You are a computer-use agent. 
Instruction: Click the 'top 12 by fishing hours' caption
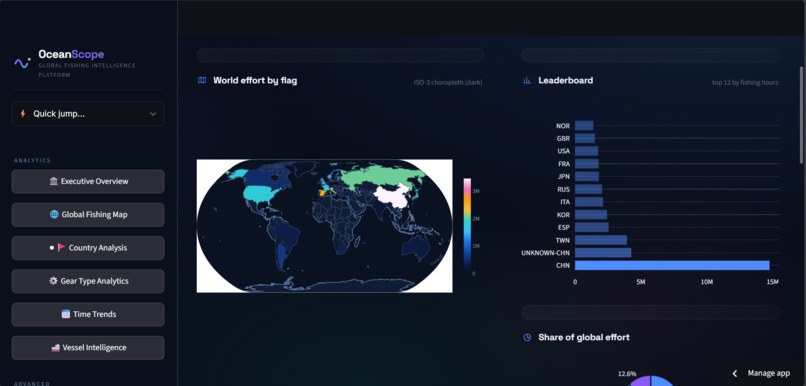click(x=745, y=82)
